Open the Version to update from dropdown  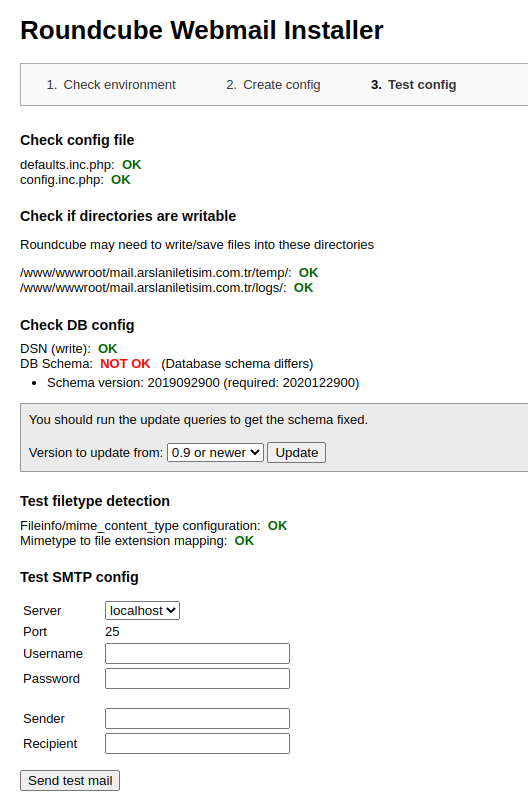(215, 452)
